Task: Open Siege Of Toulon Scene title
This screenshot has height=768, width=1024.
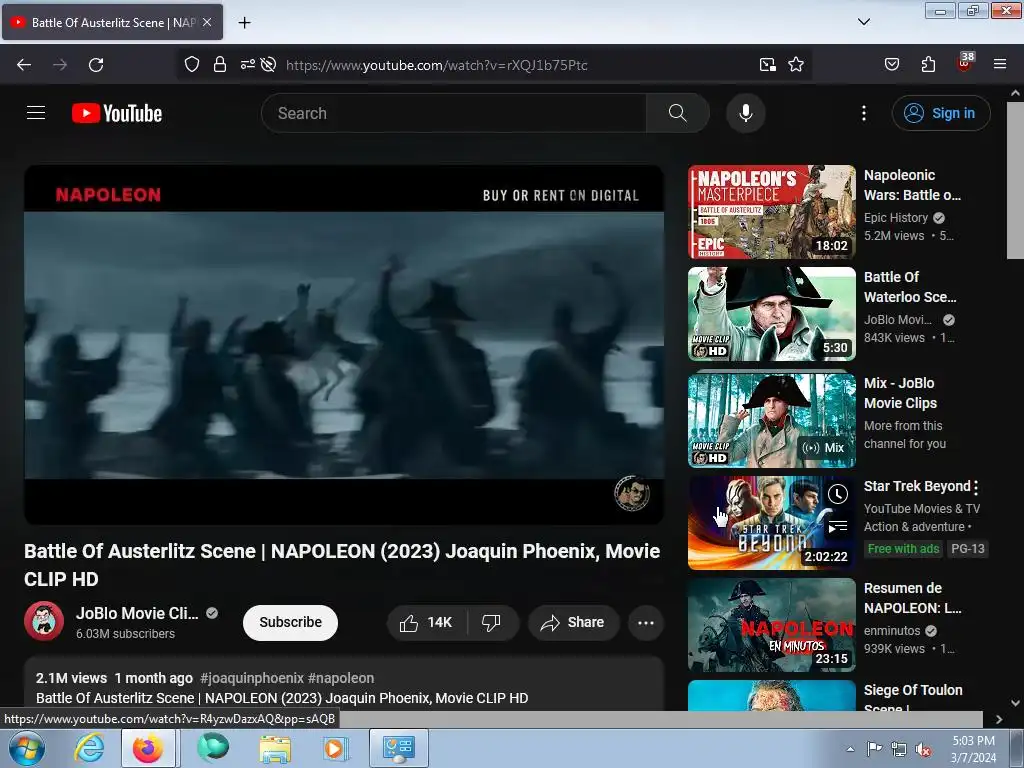Action: coord(913,697)
